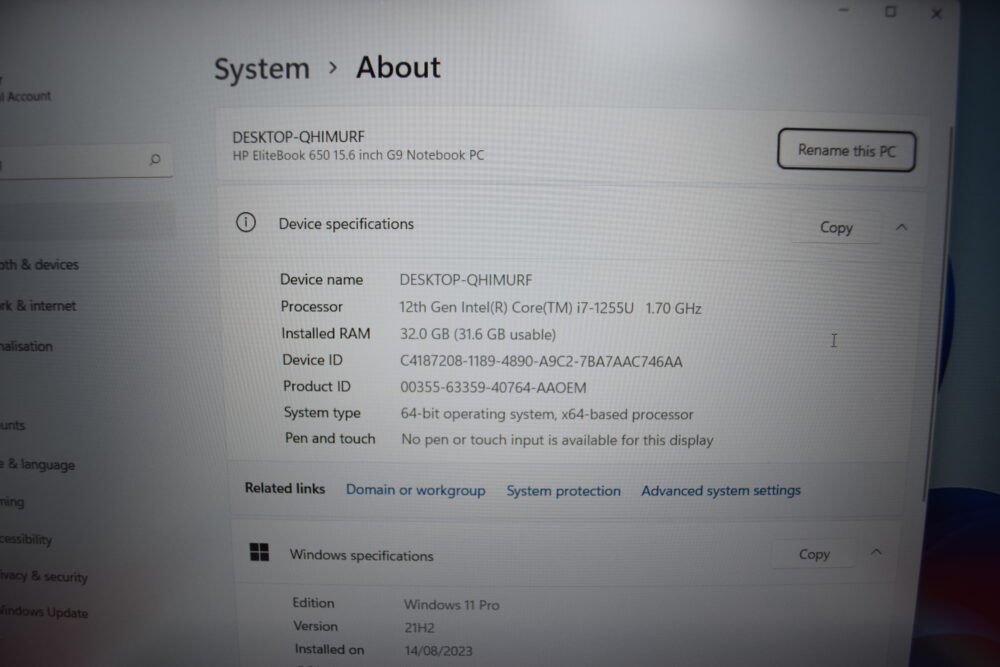The width and height of the screenshot is (1000, 667).
Task: Open the System protection link
Action: pyautogui.click(x=563, y=490)
